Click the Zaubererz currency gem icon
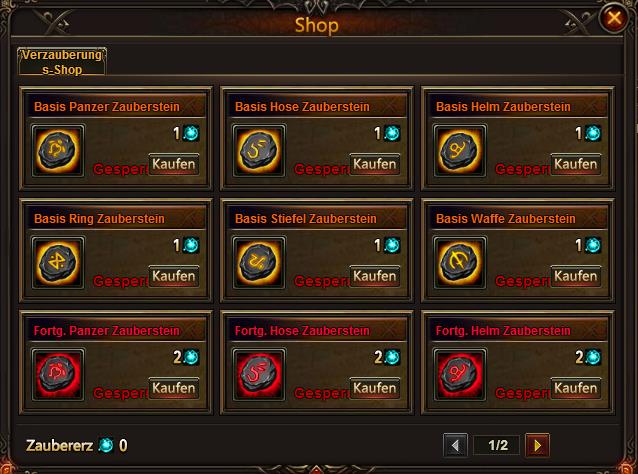 click(106, 446)
